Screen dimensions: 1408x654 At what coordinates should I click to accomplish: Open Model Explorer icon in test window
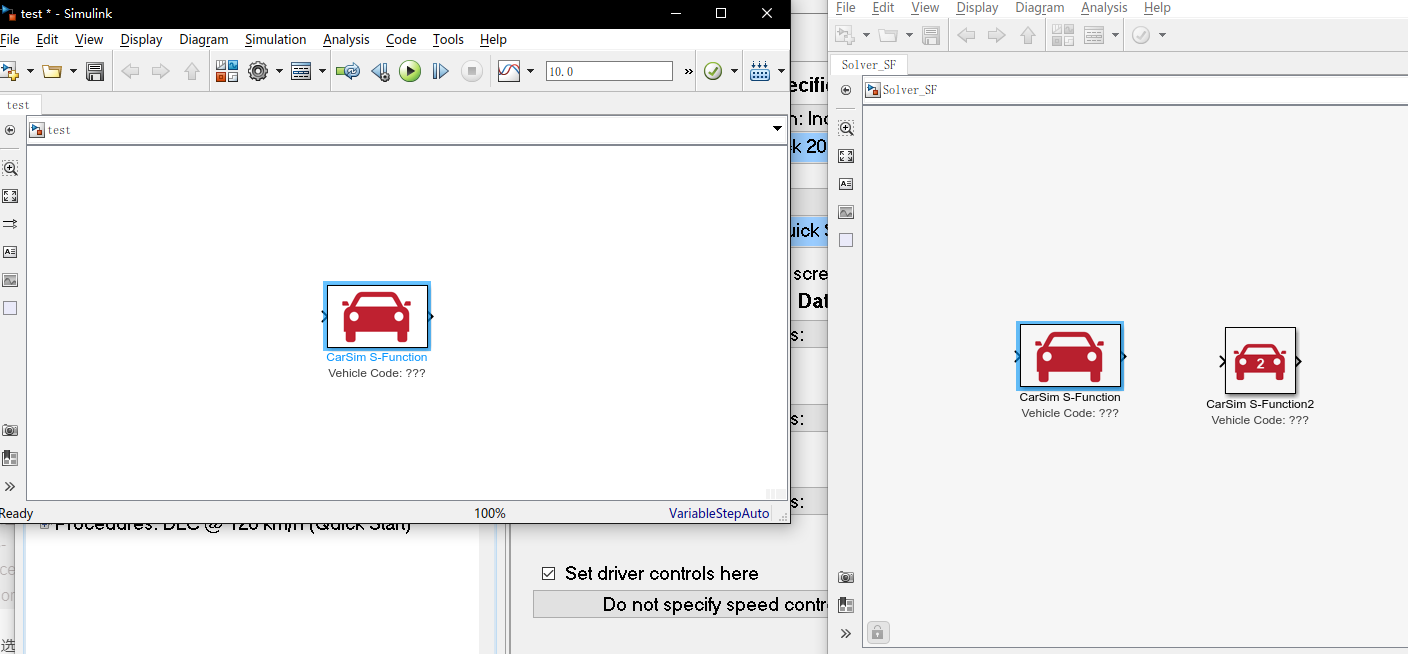tap(301, 71)
